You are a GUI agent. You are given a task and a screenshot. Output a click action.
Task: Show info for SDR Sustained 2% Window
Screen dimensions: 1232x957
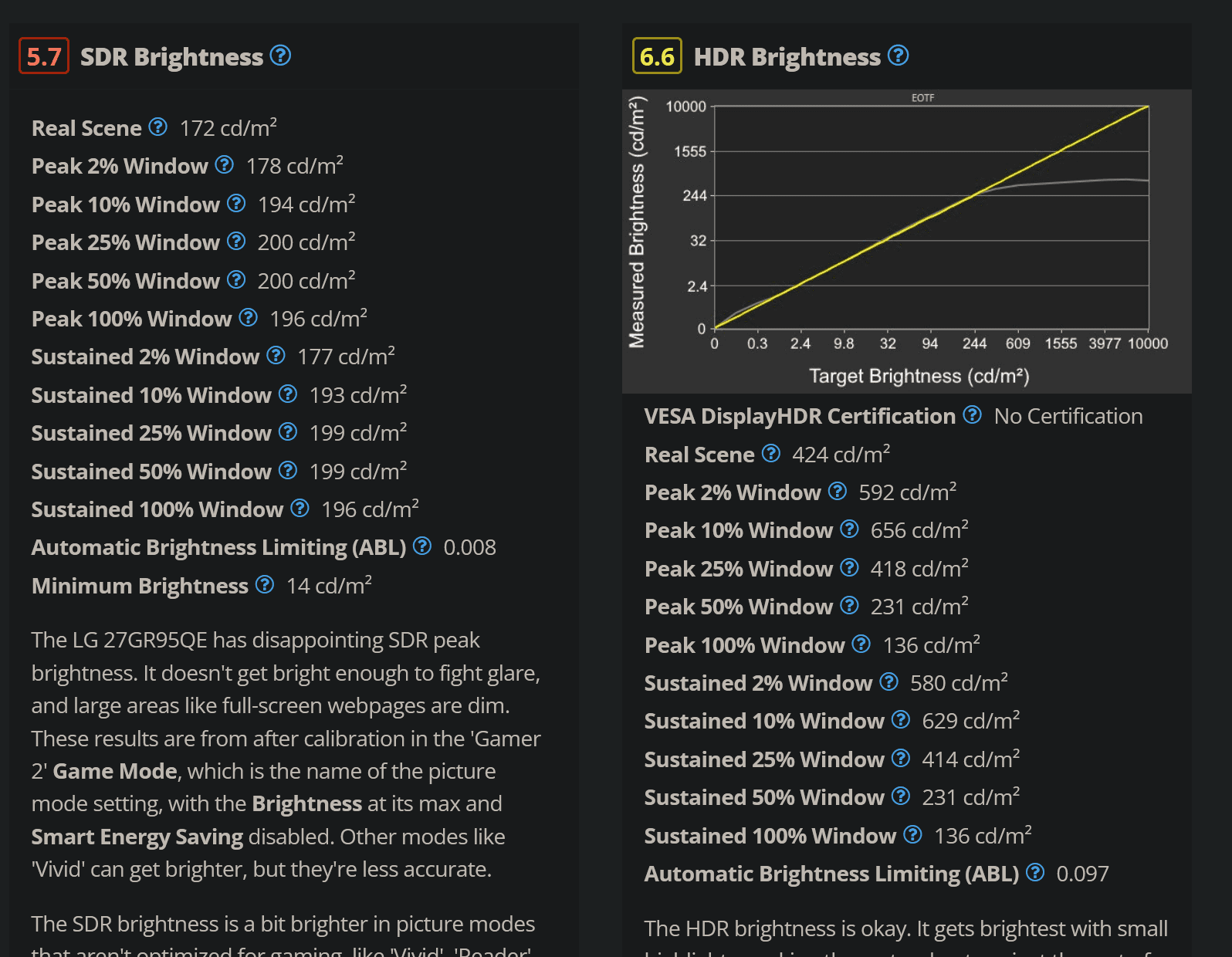click(x=276, y=355)
